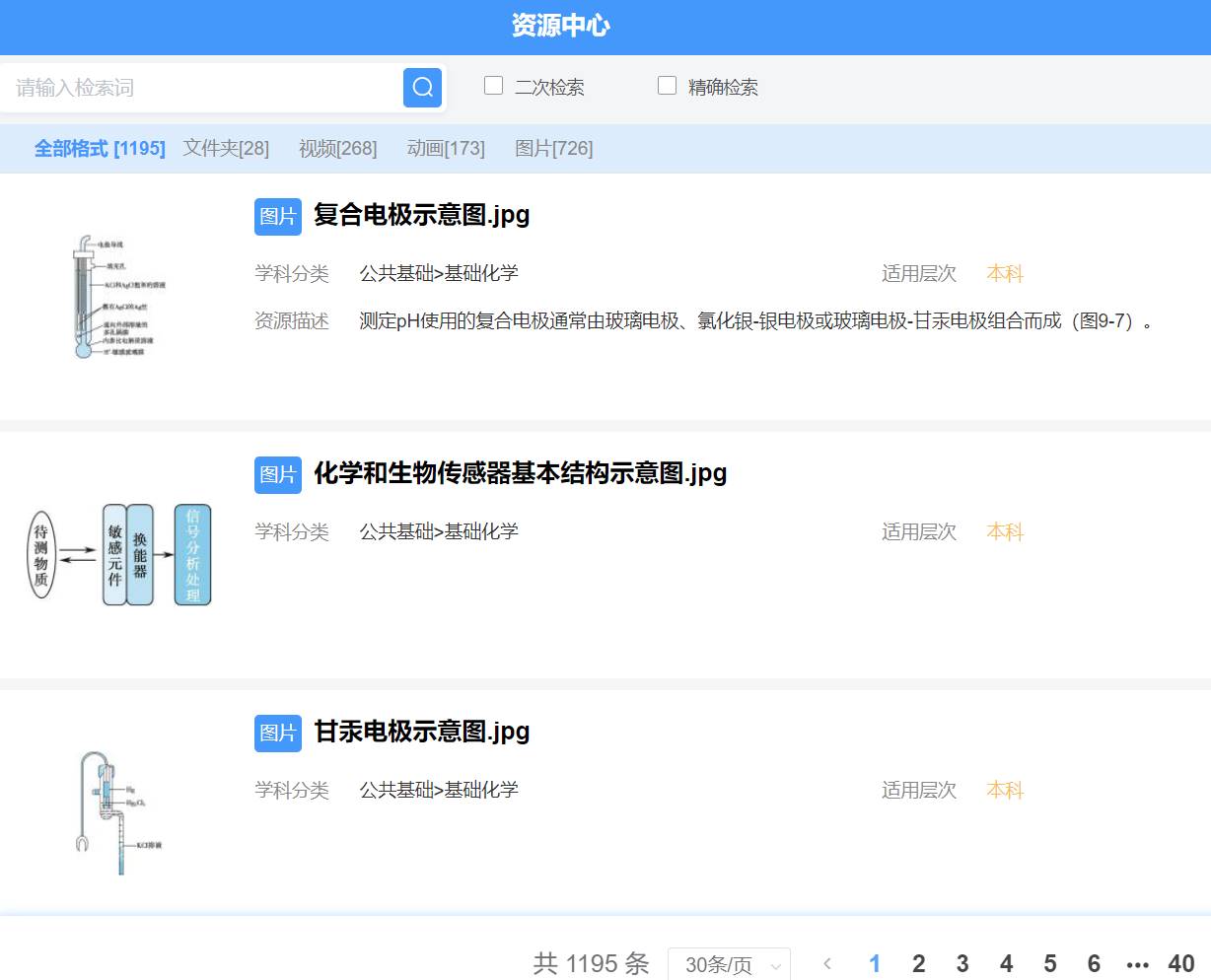Select the 动画[173] filter tab
The height and width of the screenshot is (980, 1211).
[x=446, y=149]
